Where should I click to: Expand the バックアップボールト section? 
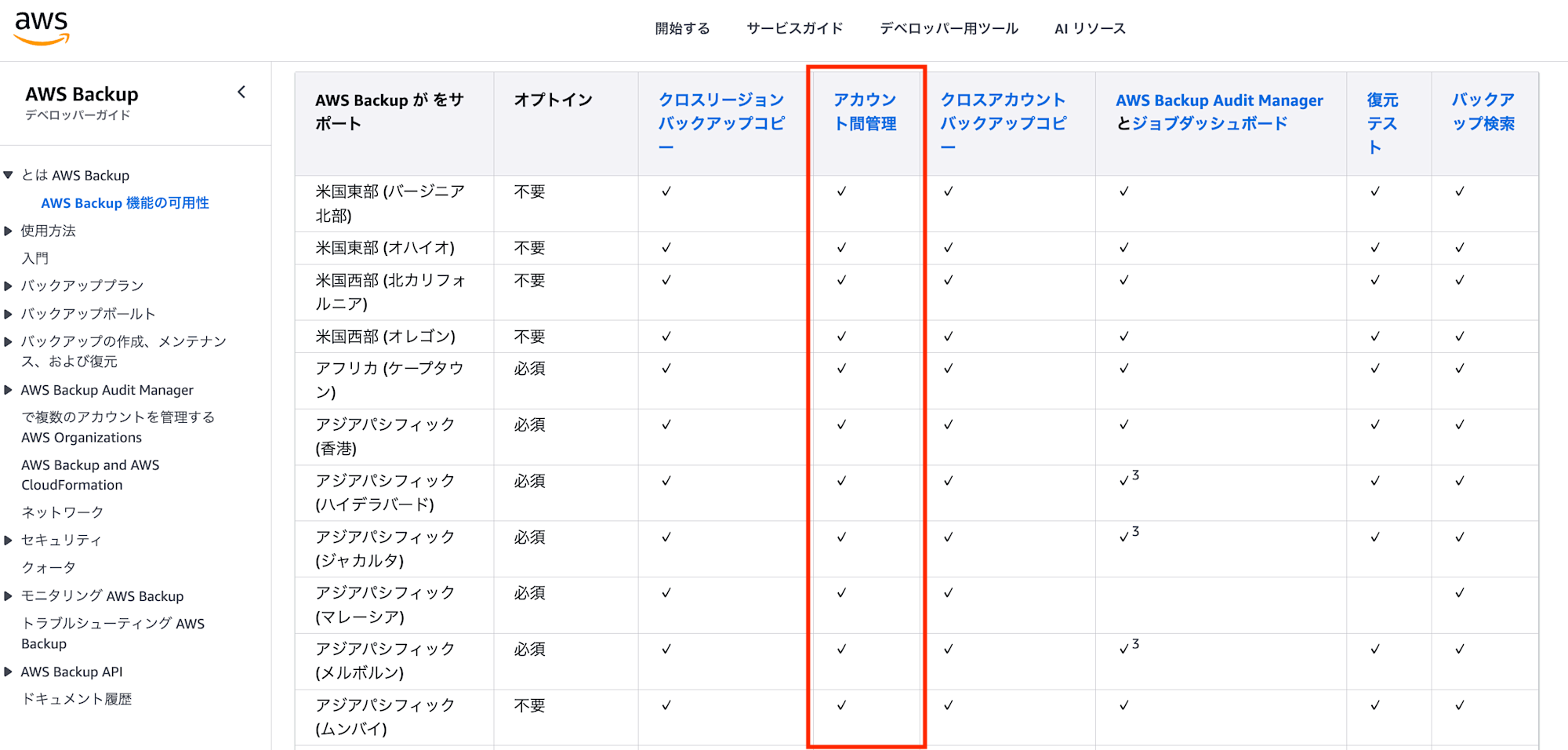[x=9, y=314]
